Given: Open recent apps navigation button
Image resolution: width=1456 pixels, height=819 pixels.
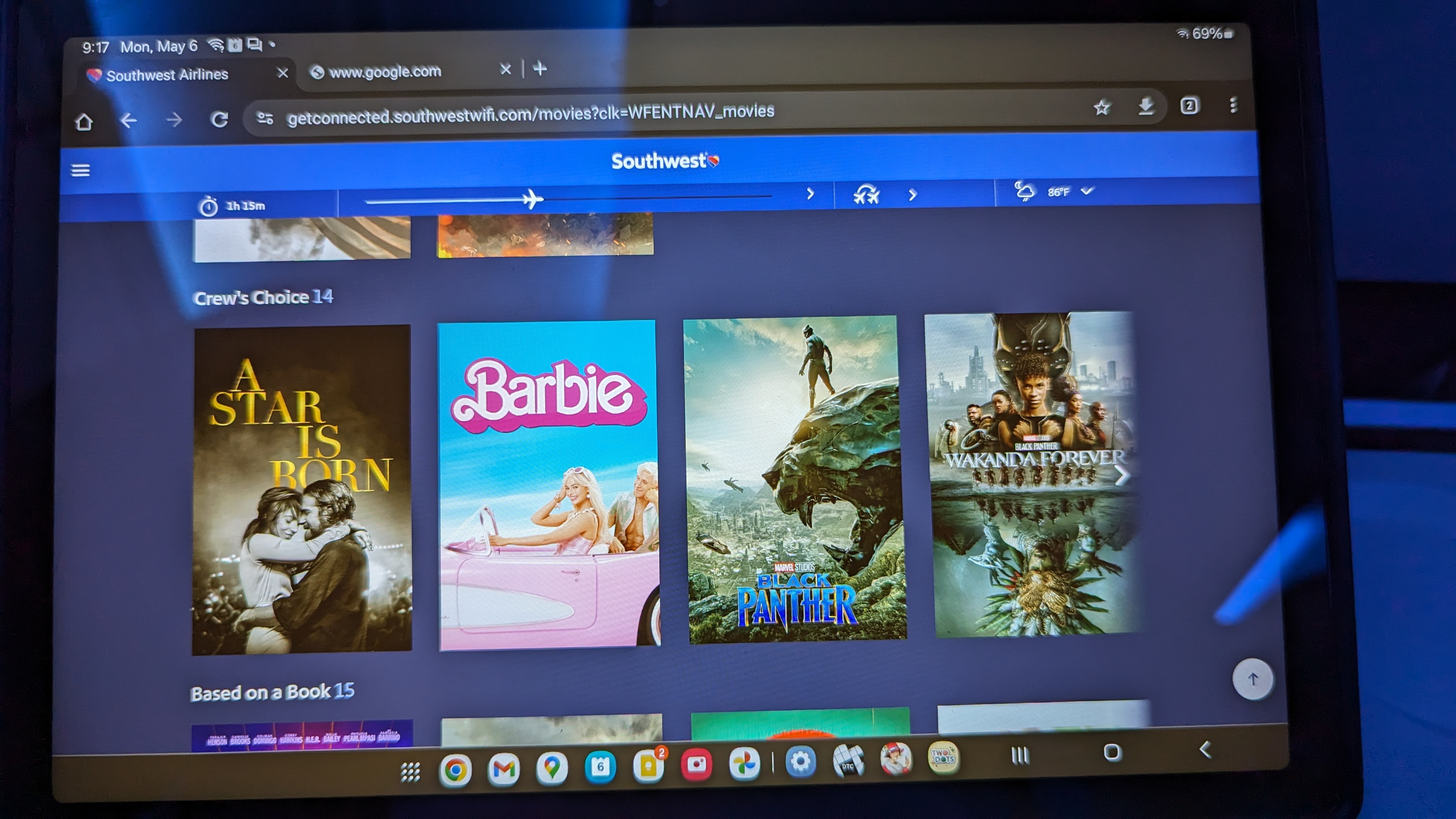Looking at the screenshot, I should [1020, 755].
